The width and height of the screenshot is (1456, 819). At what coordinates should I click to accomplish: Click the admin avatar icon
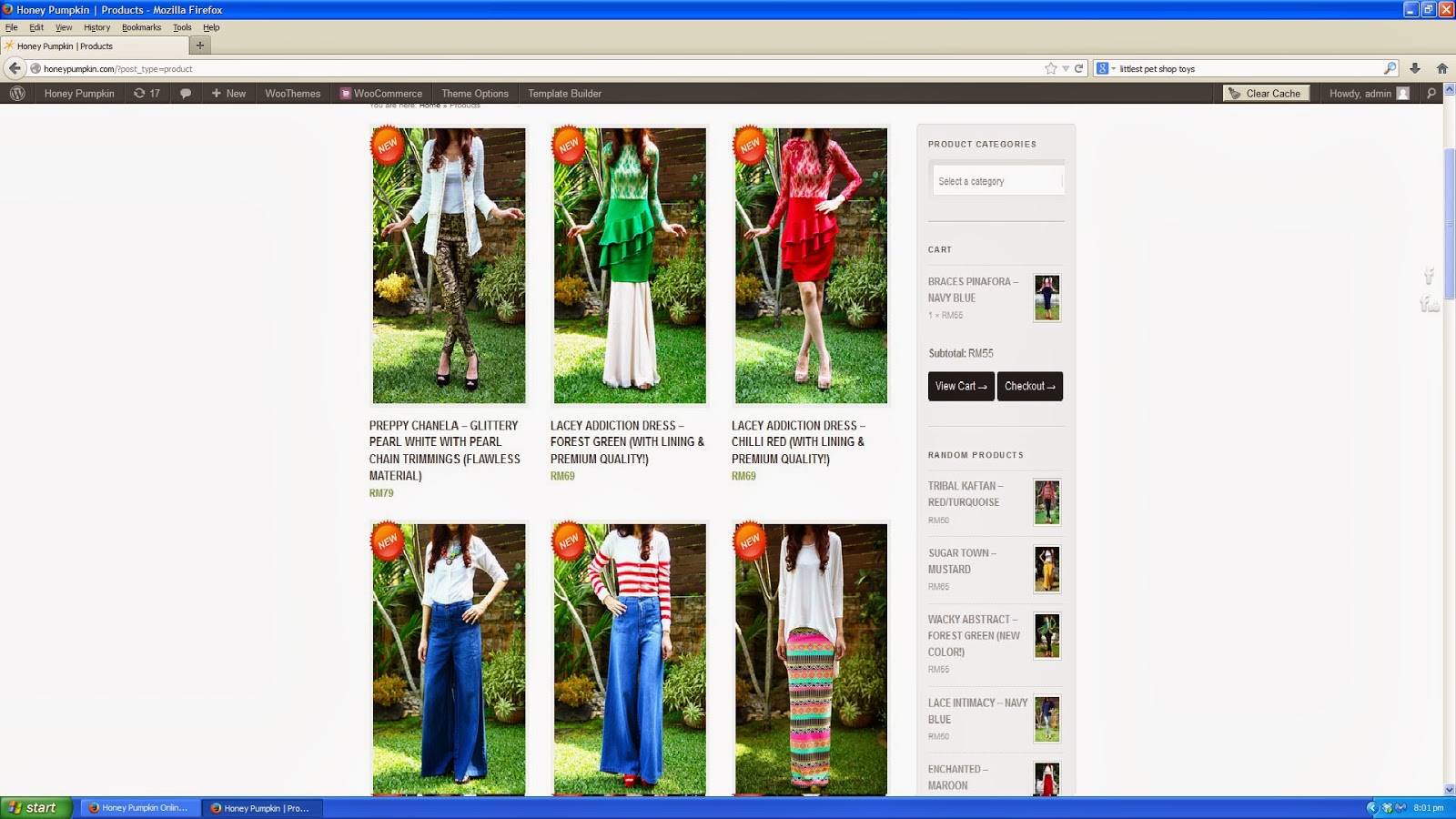coord(1402,93)
